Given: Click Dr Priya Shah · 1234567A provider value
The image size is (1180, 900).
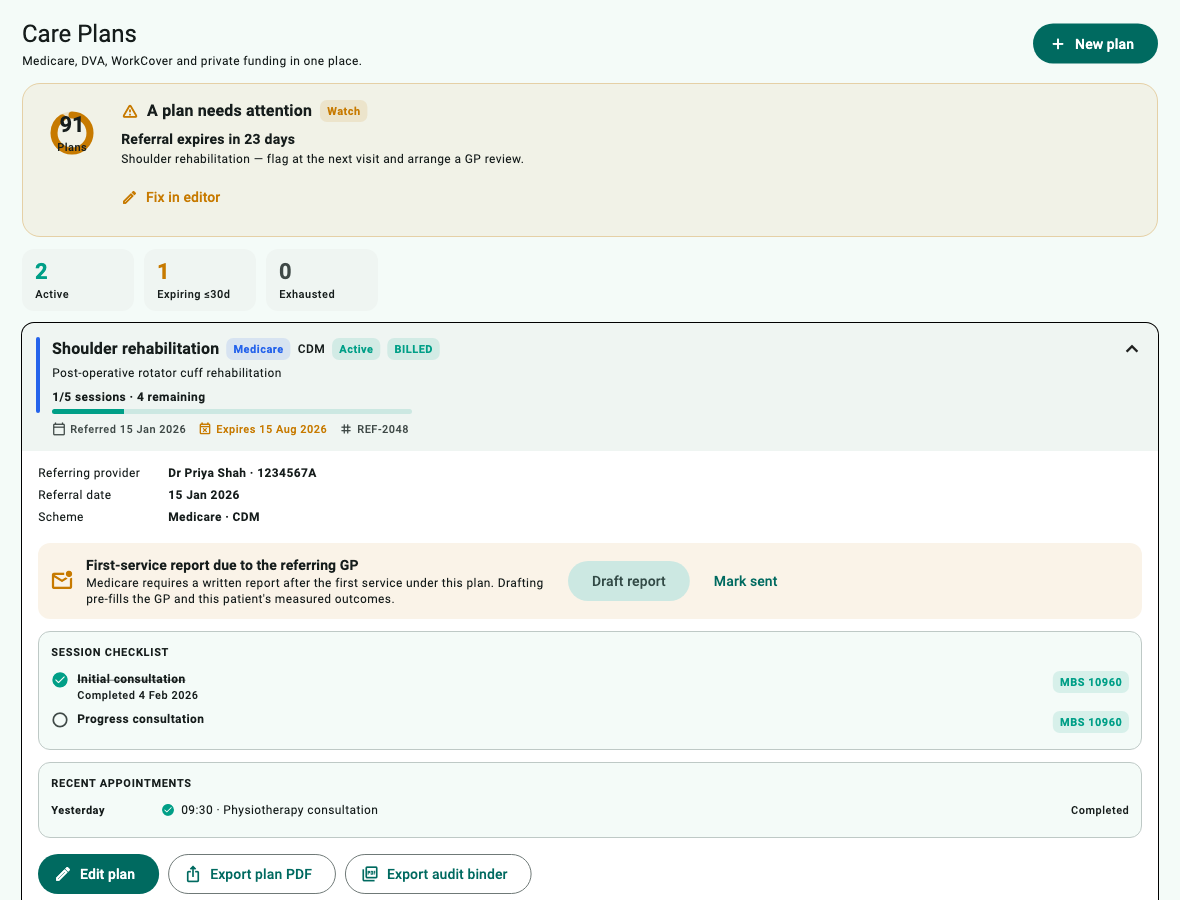Looking at the screenshot, I should [x=242, y=473].
